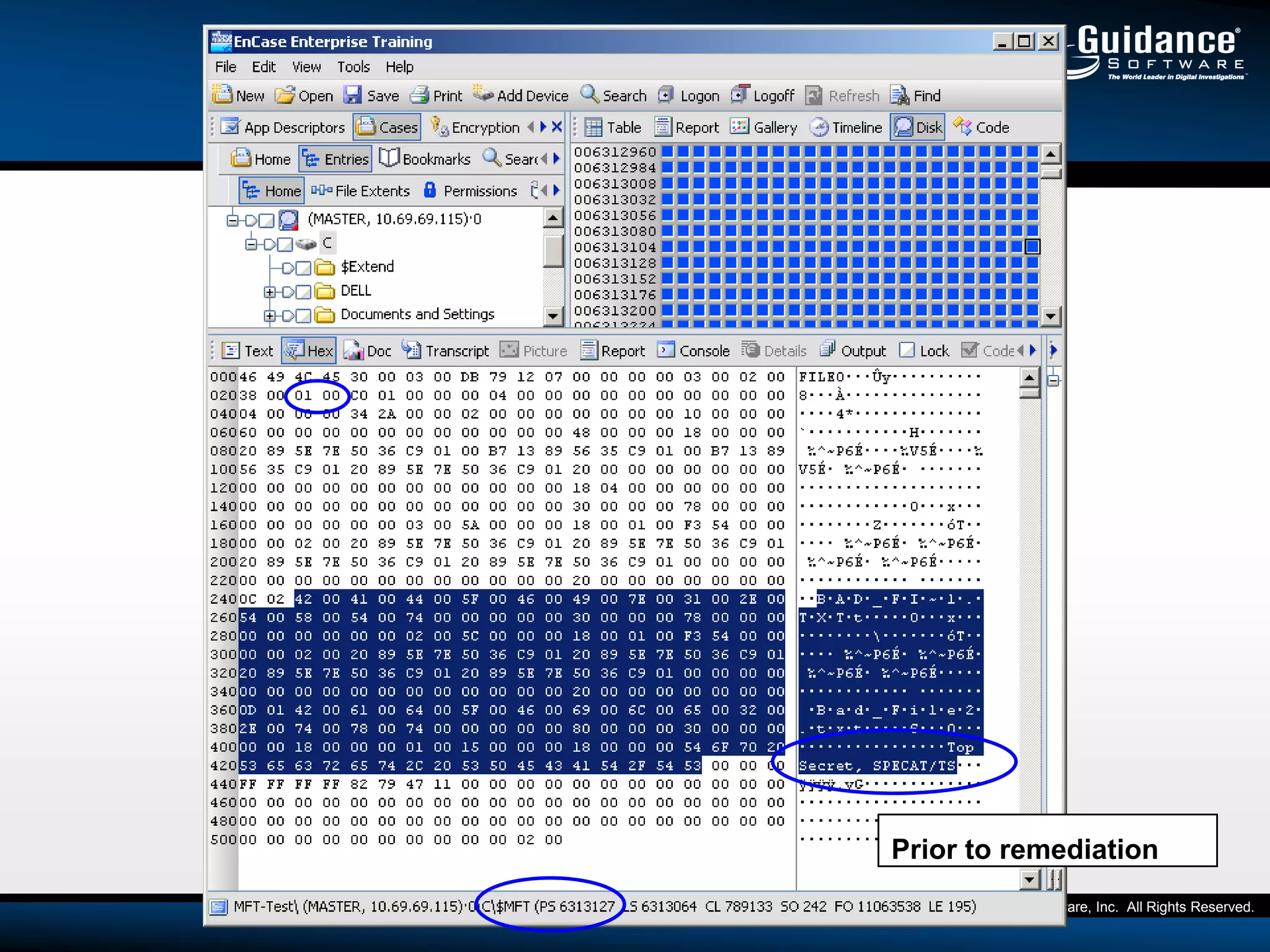Show more viewer tabs after Code
The width and height of the screenshot is (1270, 952).
coord(1032,351)
